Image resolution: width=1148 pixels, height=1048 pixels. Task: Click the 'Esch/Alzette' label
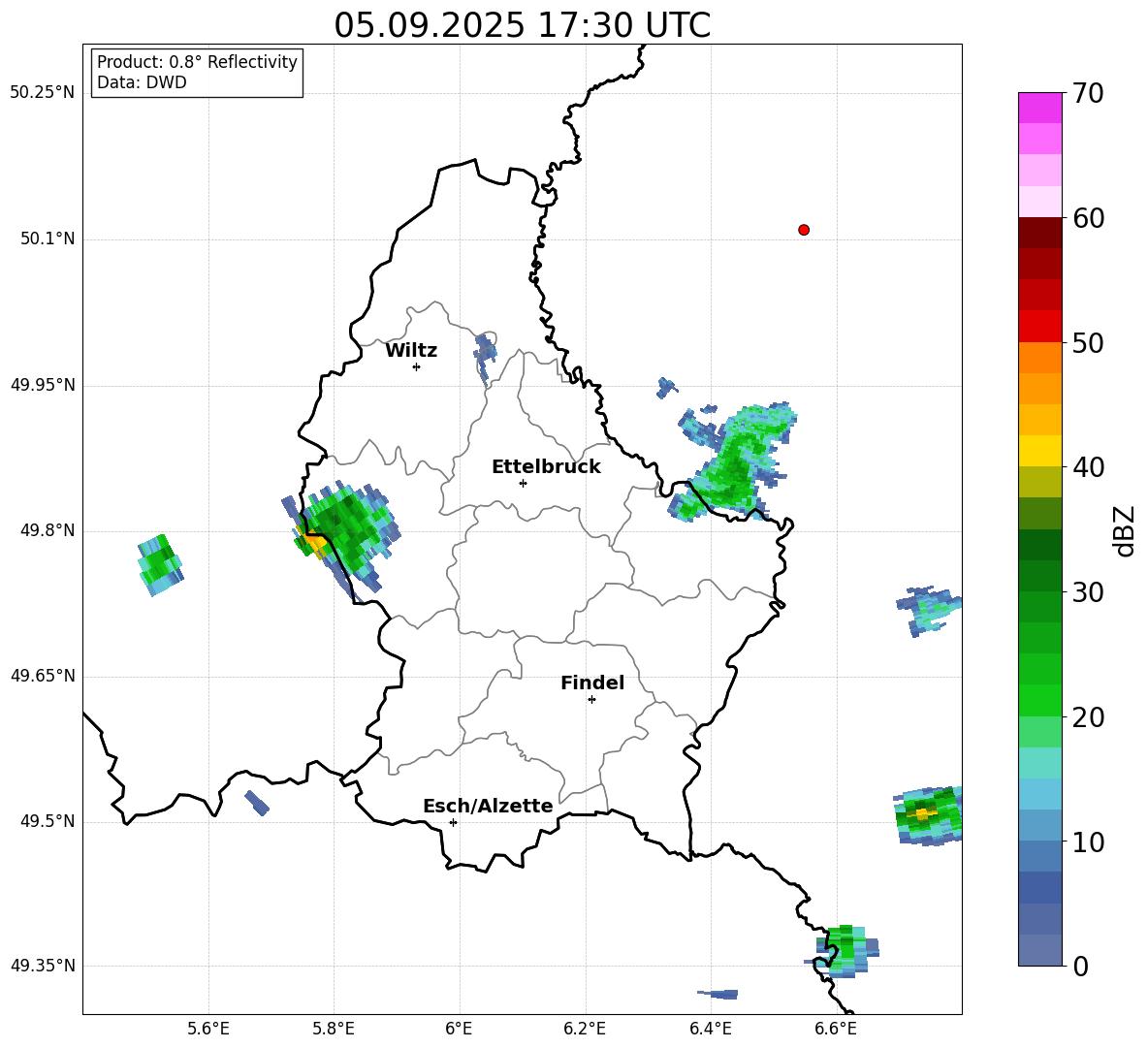click(488, 806)
